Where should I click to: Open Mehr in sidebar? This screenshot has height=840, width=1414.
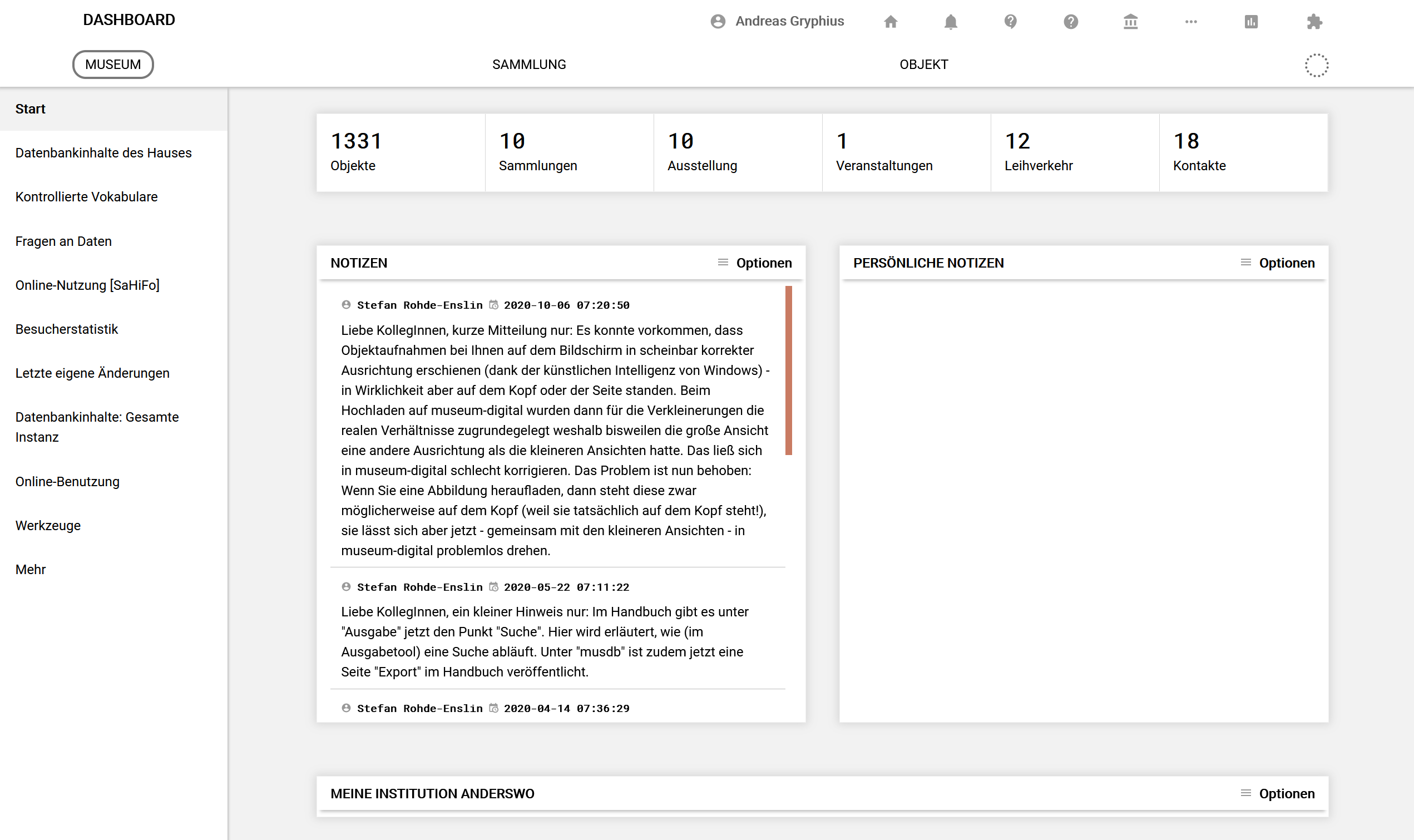pos(113,570)
